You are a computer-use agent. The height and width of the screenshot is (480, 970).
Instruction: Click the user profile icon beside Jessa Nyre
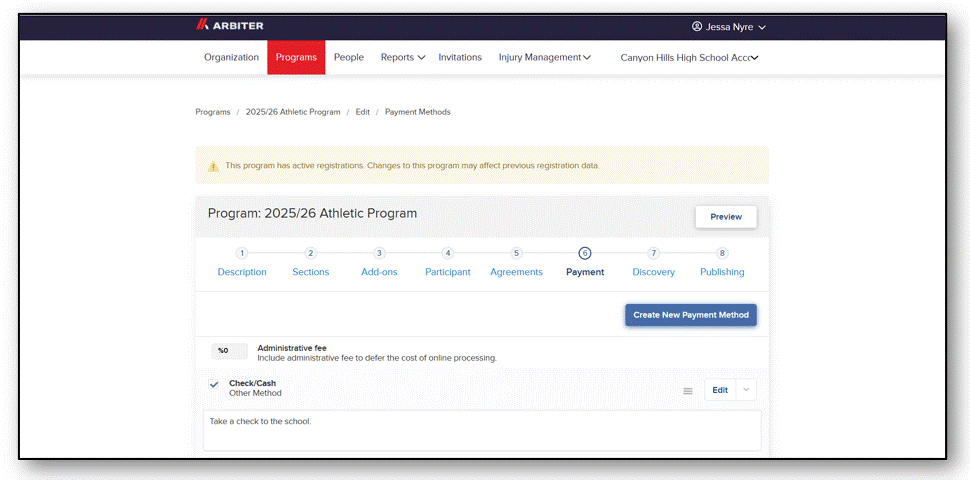(697, 27)
